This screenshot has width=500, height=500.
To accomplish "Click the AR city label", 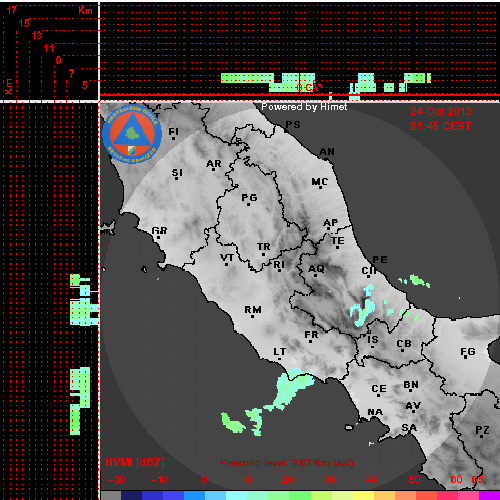I will [214, 164].
